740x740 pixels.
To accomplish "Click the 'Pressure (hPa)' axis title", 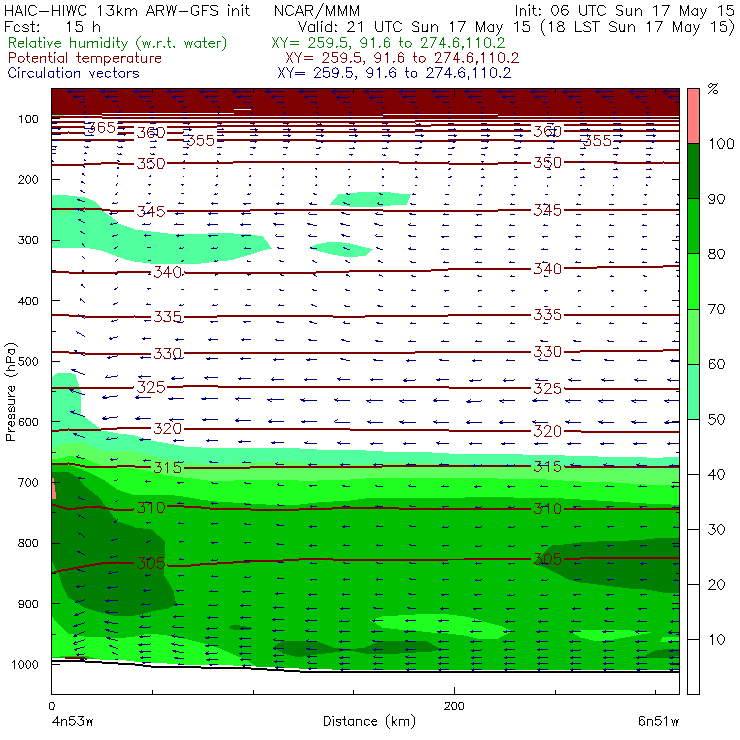I will point(10,392).
